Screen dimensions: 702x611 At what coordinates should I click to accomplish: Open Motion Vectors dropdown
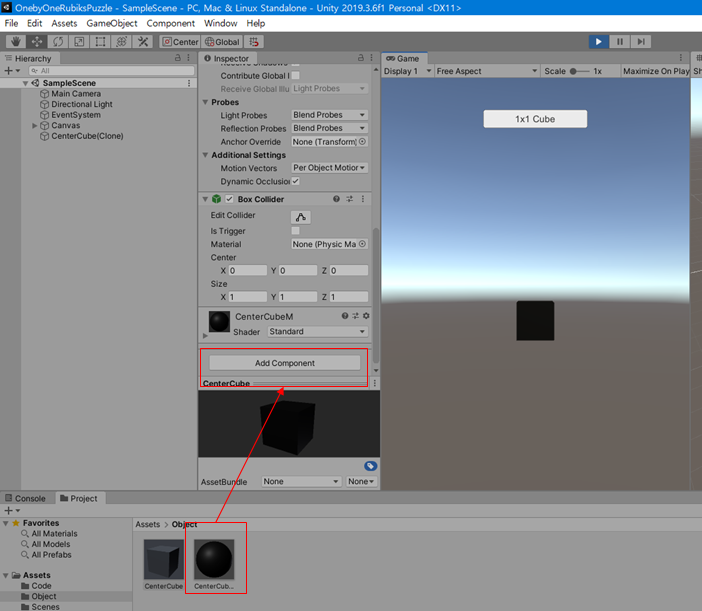[330, 168]
